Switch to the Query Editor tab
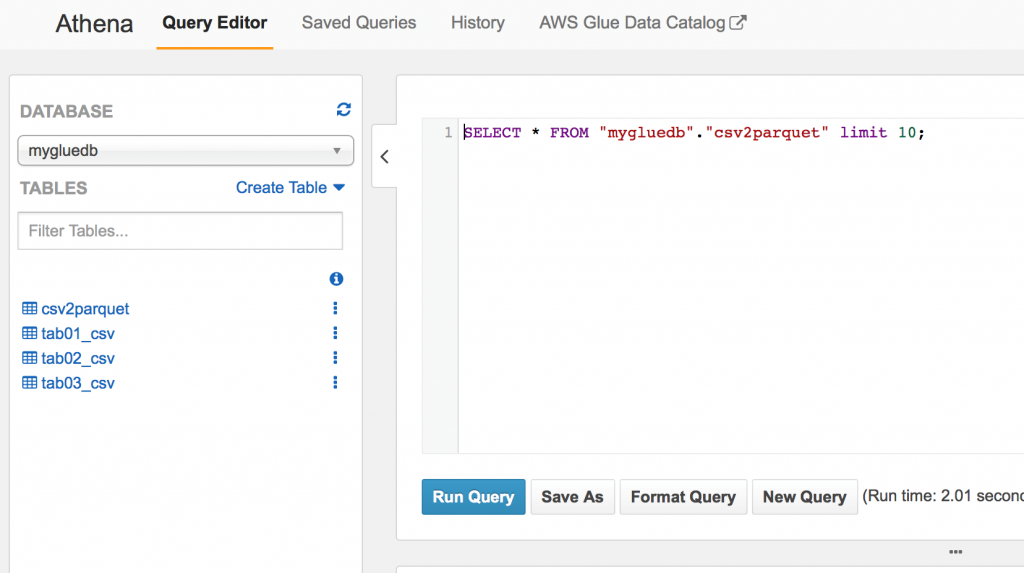1024x573 pixels. pos(214,23)
